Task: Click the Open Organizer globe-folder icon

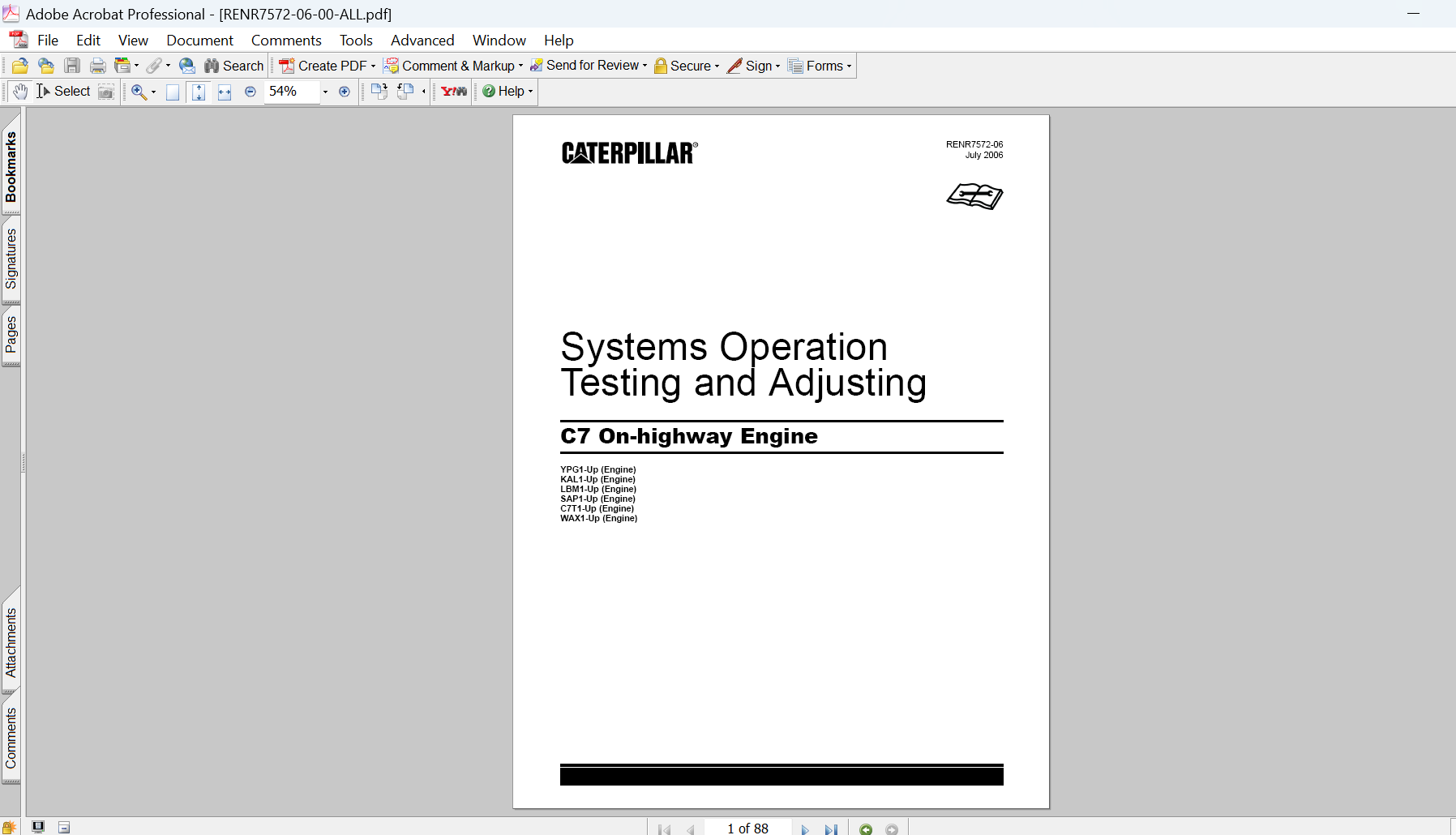Action: coord(46,66)
